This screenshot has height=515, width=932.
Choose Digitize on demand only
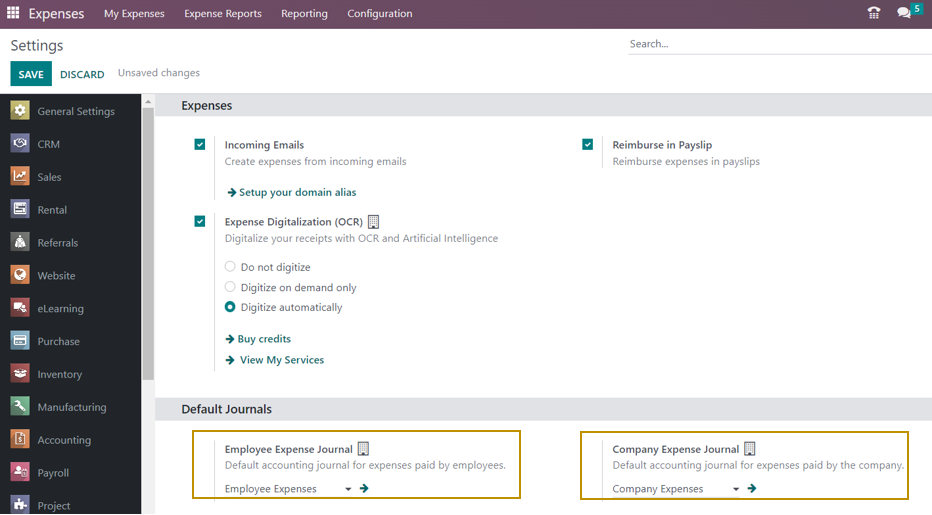231,287
